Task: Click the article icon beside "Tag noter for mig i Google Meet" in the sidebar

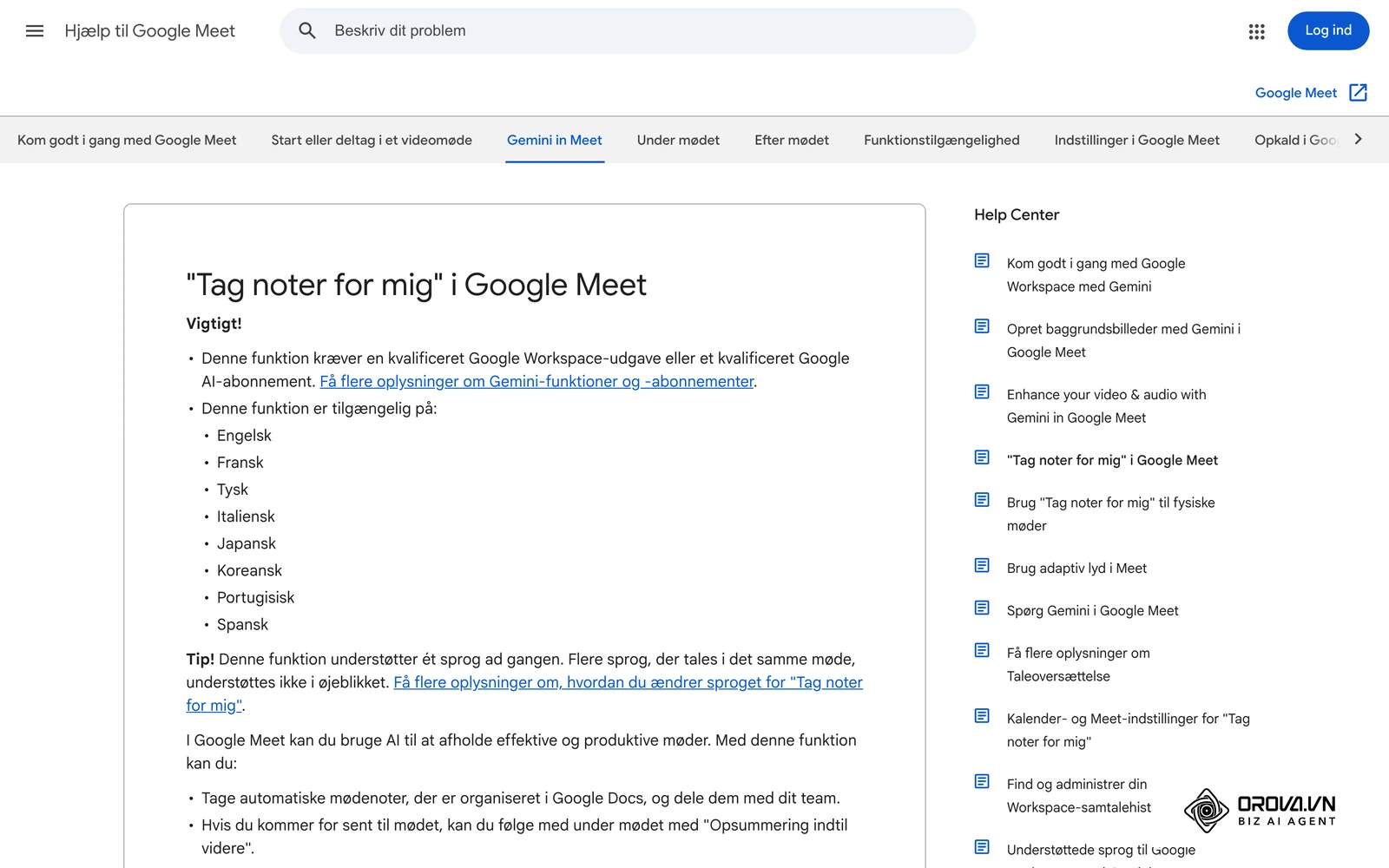Action: click(982, 457)
